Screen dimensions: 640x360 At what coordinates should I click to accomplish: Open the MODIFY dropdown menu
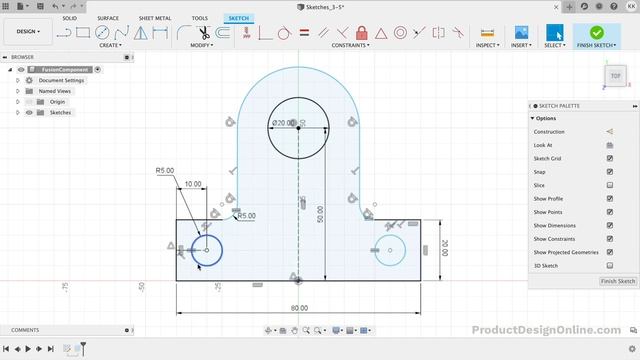[x=202, y=45]
